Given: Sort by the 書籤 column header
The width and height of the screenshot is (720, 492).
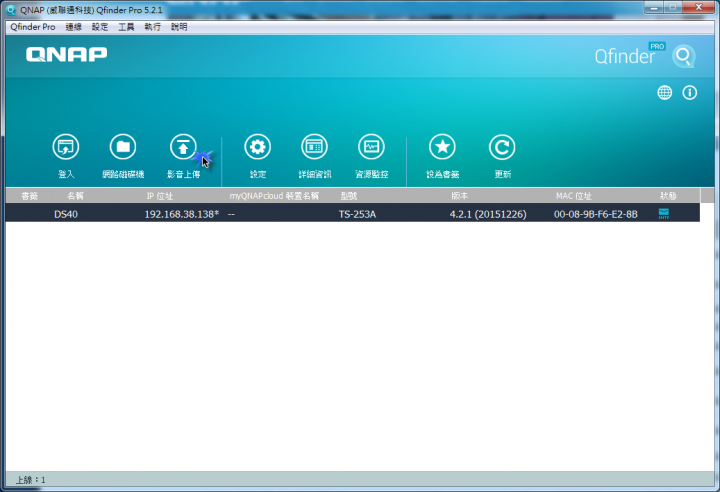Looking at the screenshot, I should coord(29,196).
